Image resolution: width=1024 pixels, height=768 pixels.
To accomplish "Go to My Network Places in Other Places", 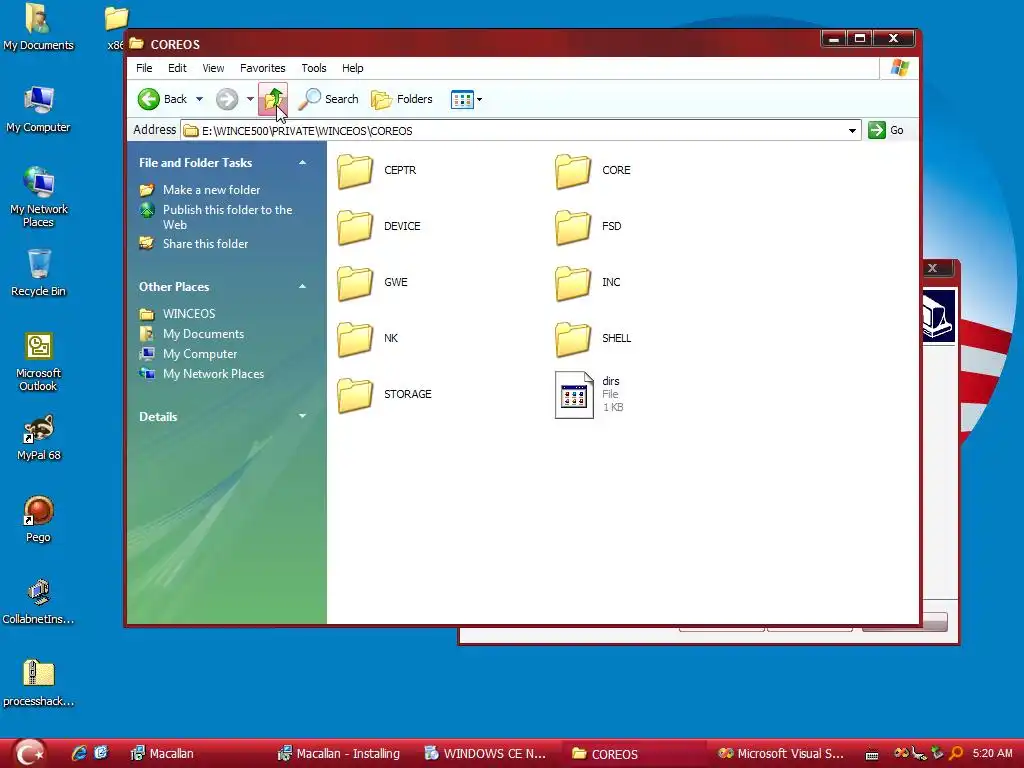I will coord(214,374).
